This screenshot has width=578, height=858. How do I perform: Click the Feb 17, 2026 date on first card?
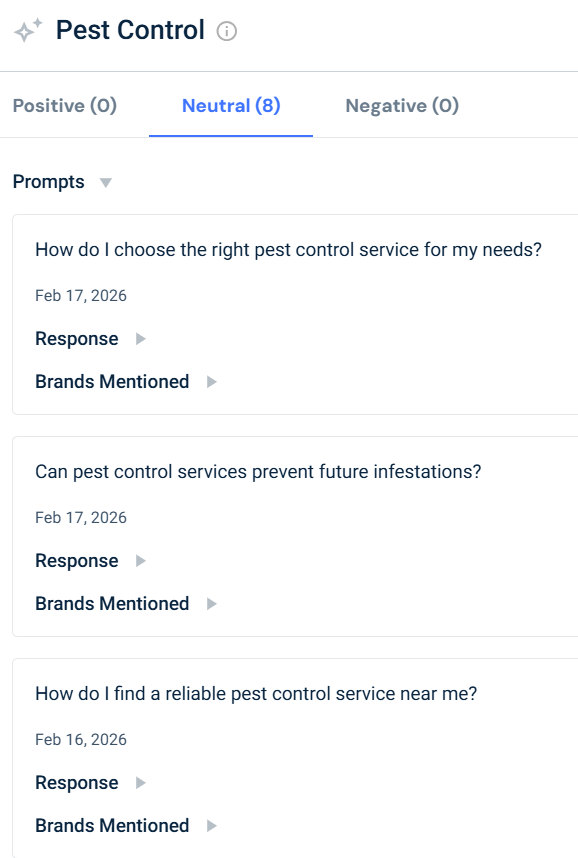[80, 295]
